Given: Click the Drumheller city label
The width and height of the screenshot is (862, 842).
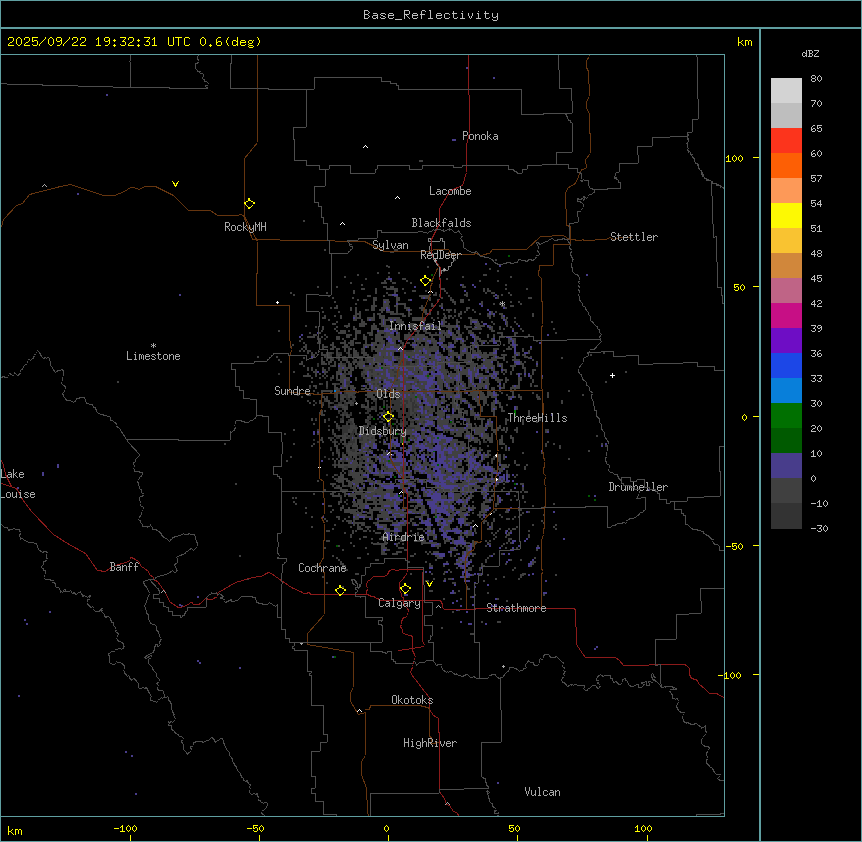Looking at the screenshot, I should [x=637, y=487].
